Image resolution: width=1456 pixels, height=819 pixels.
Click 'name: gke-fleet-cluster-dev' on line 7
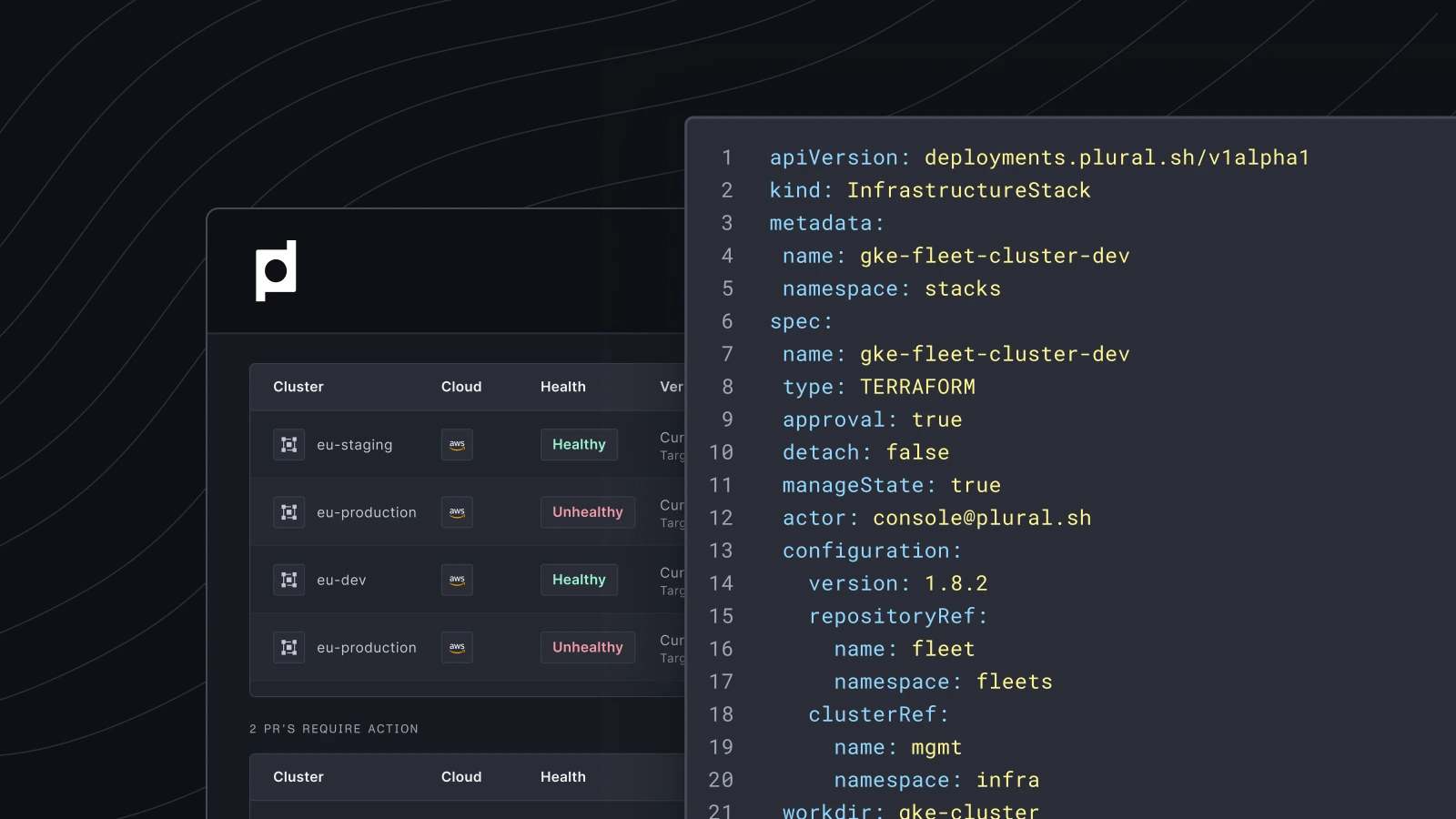coord(956,354)
